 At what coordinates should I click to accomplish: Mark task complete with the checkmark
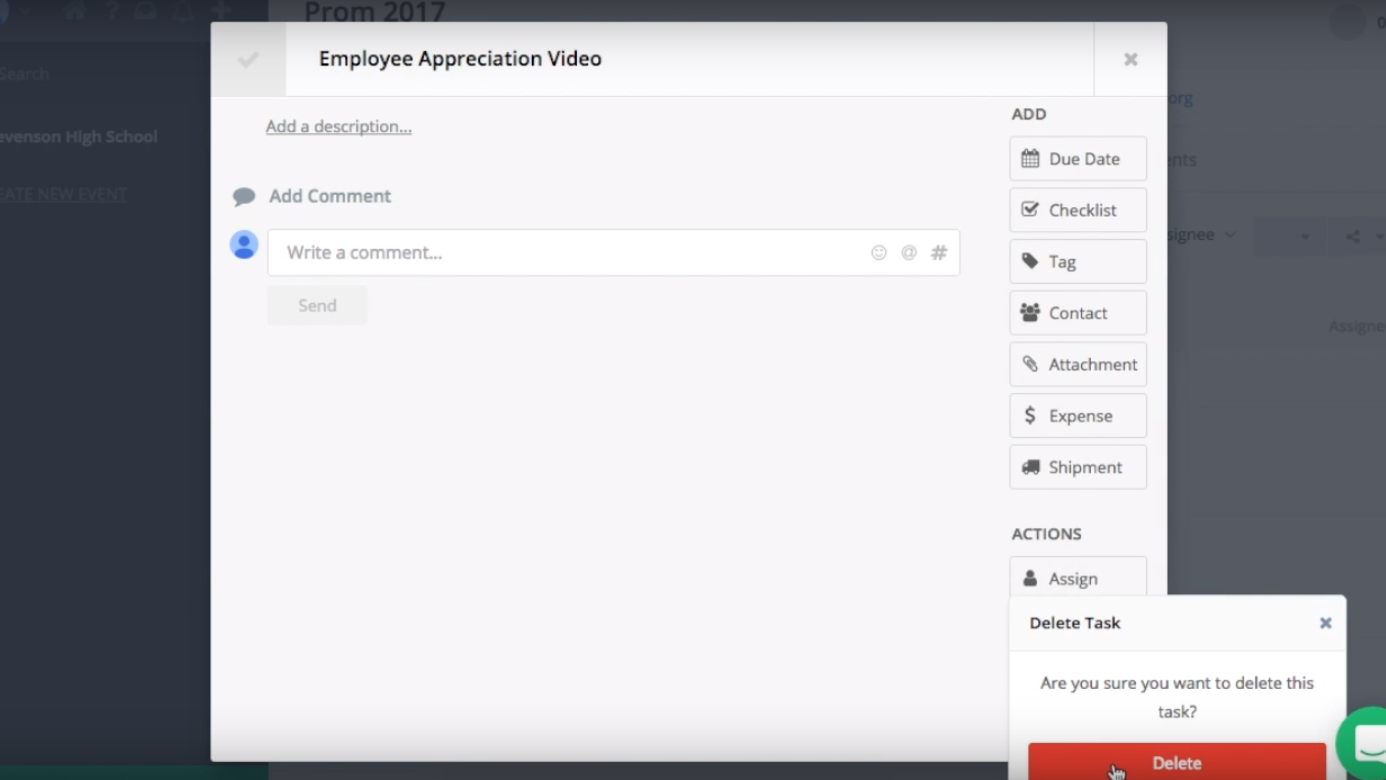(x=248, y=60)
